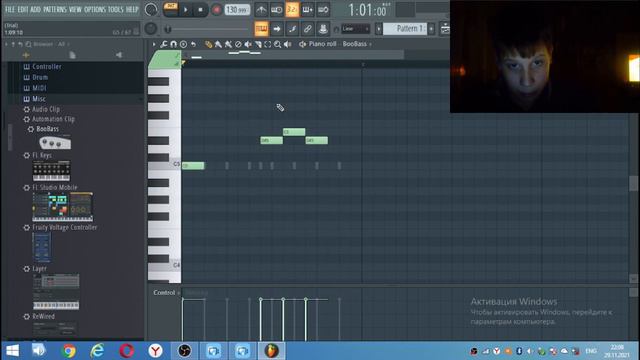640x360 pixels.
Task: Click the song position slider
Action: coord(207,29)
